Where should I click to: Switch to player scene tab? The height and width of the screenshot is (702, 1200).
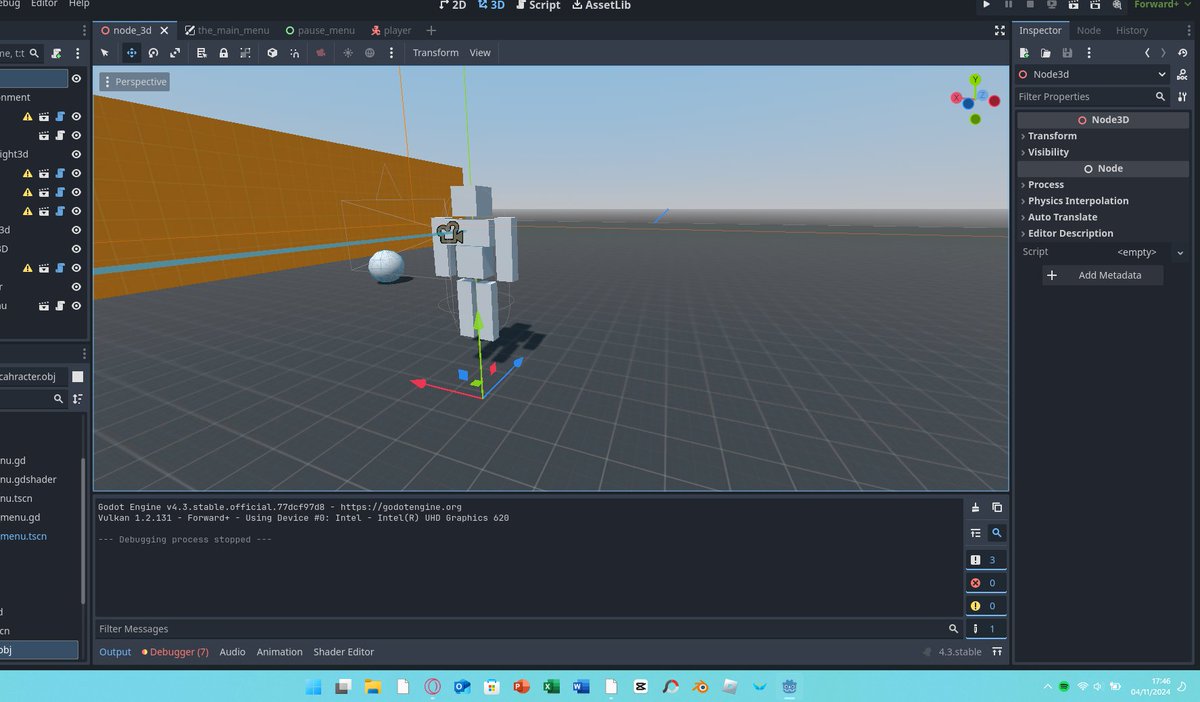point(390,30)
